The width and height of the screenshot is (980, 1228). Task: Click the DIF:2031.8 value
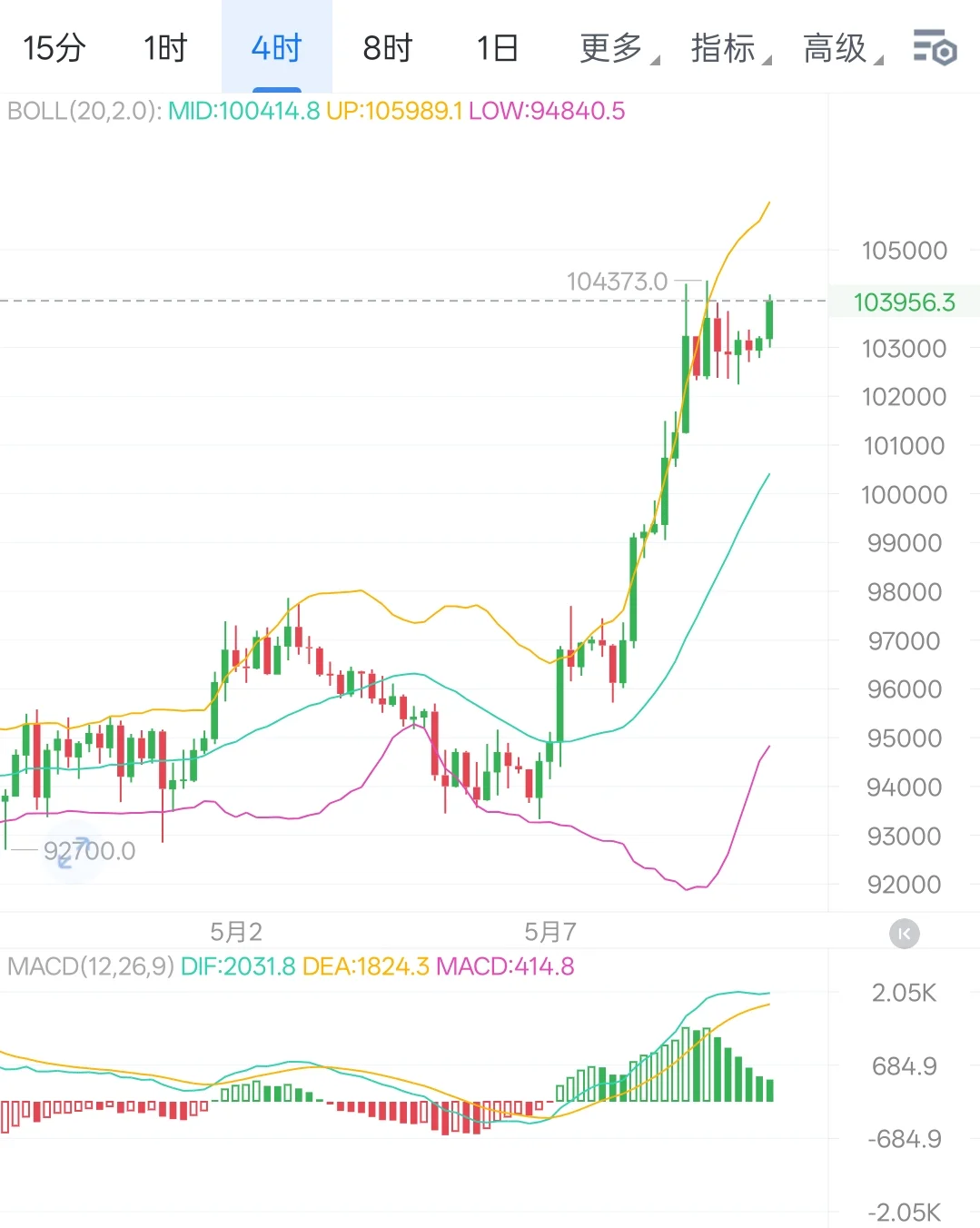pyautogui.click(x=238, y=966)
